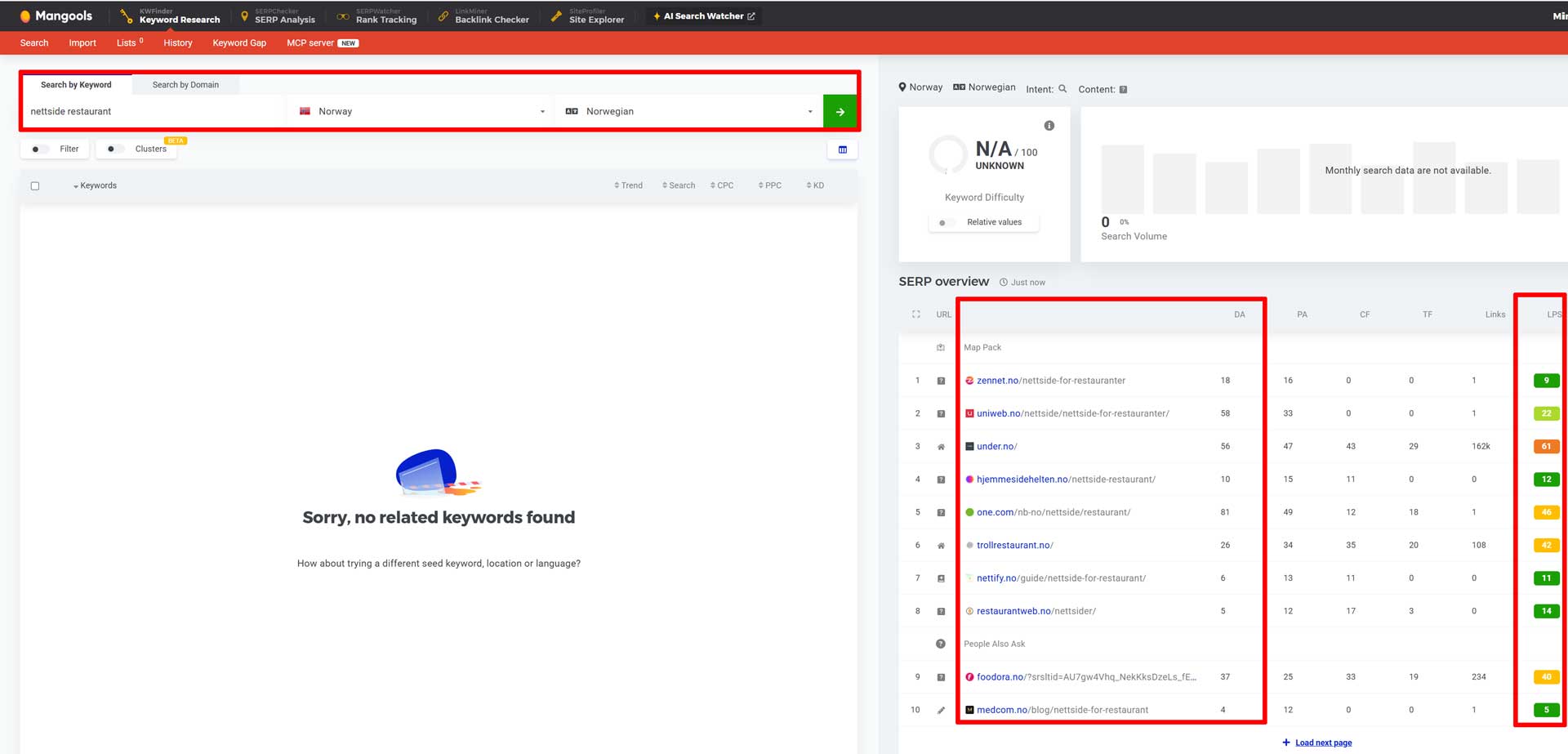Open the Norway location dropdown

[x=421, y=111]
